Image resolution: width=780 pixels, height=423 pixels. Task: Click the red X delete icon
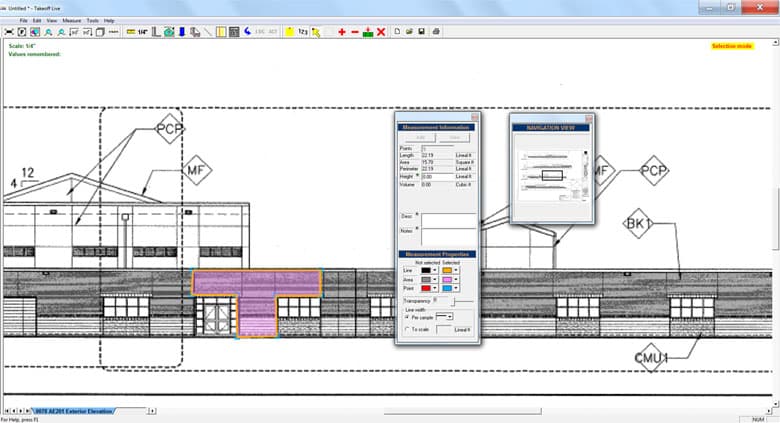381,32
